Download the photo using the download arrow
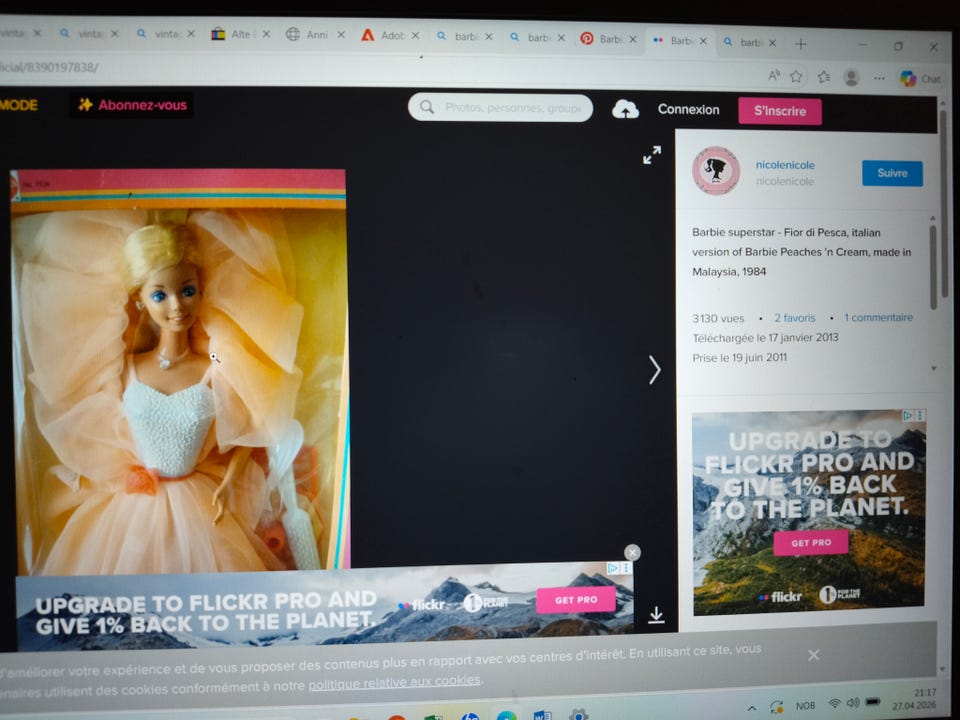The image size is (960, 720). coord(656,615)
